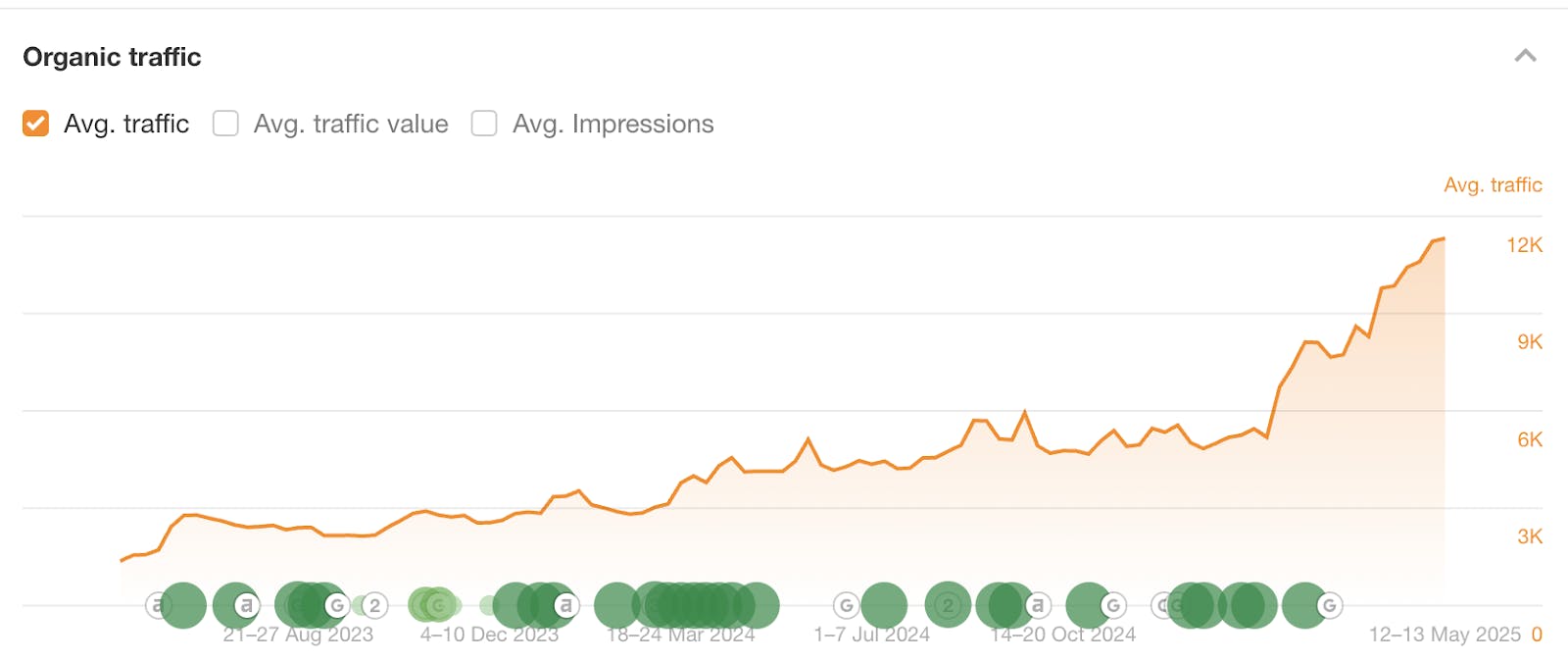
Task: Select the "2" grouped events badge near Aug 2023
Action: pos(372,605)
